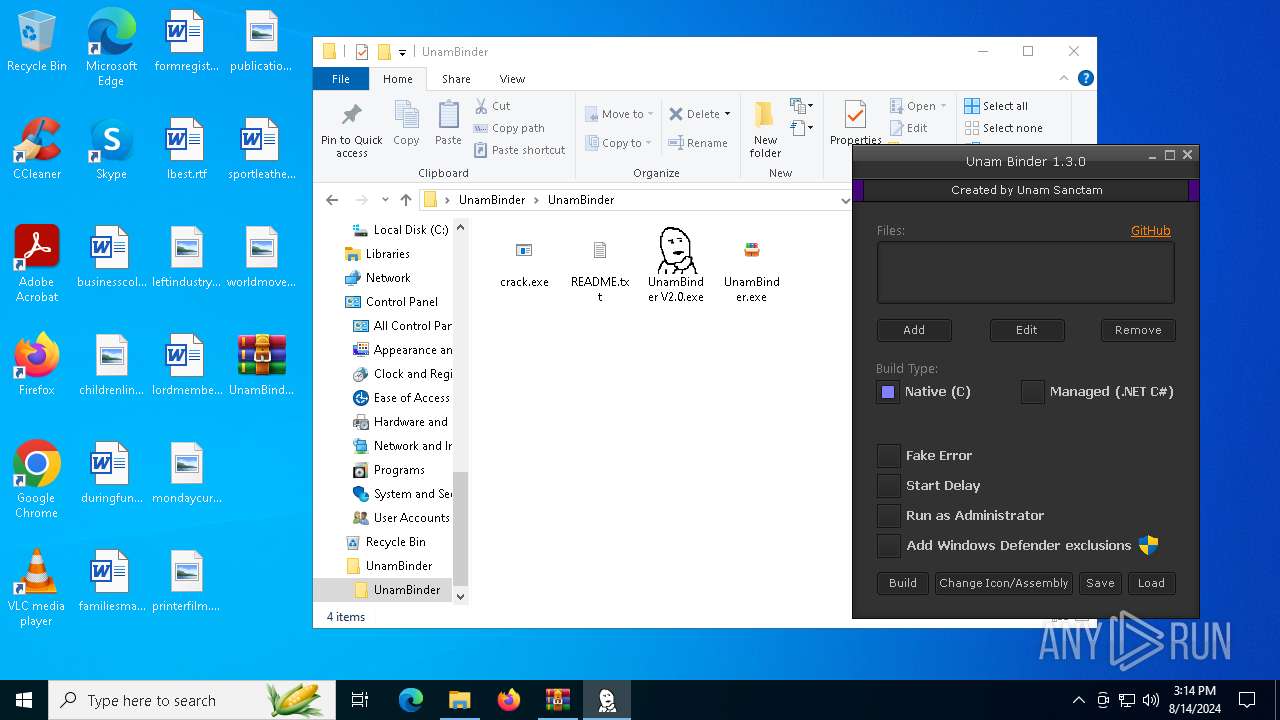Click the New folder icon
The height and width of the screenshot is (720, 1280).
pyautogui.click(x=765, y=114)
